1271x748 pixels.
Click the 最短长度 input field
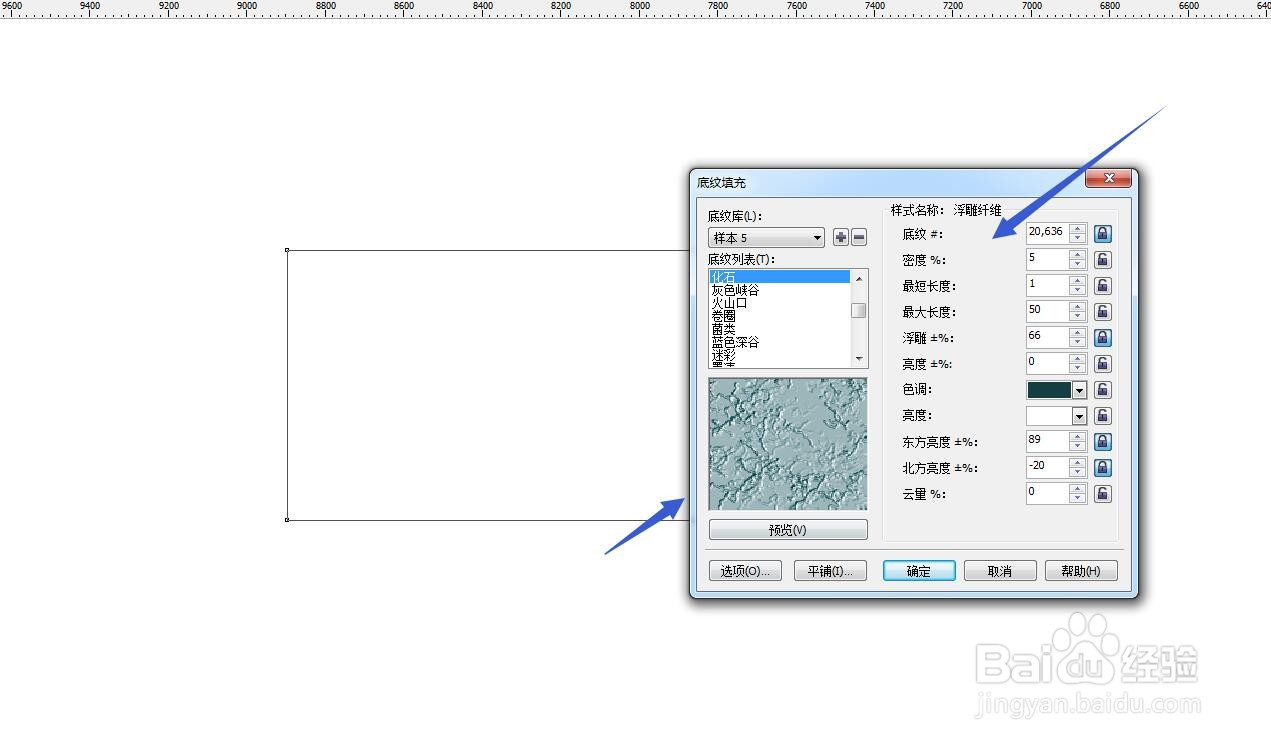point(1047,285)
